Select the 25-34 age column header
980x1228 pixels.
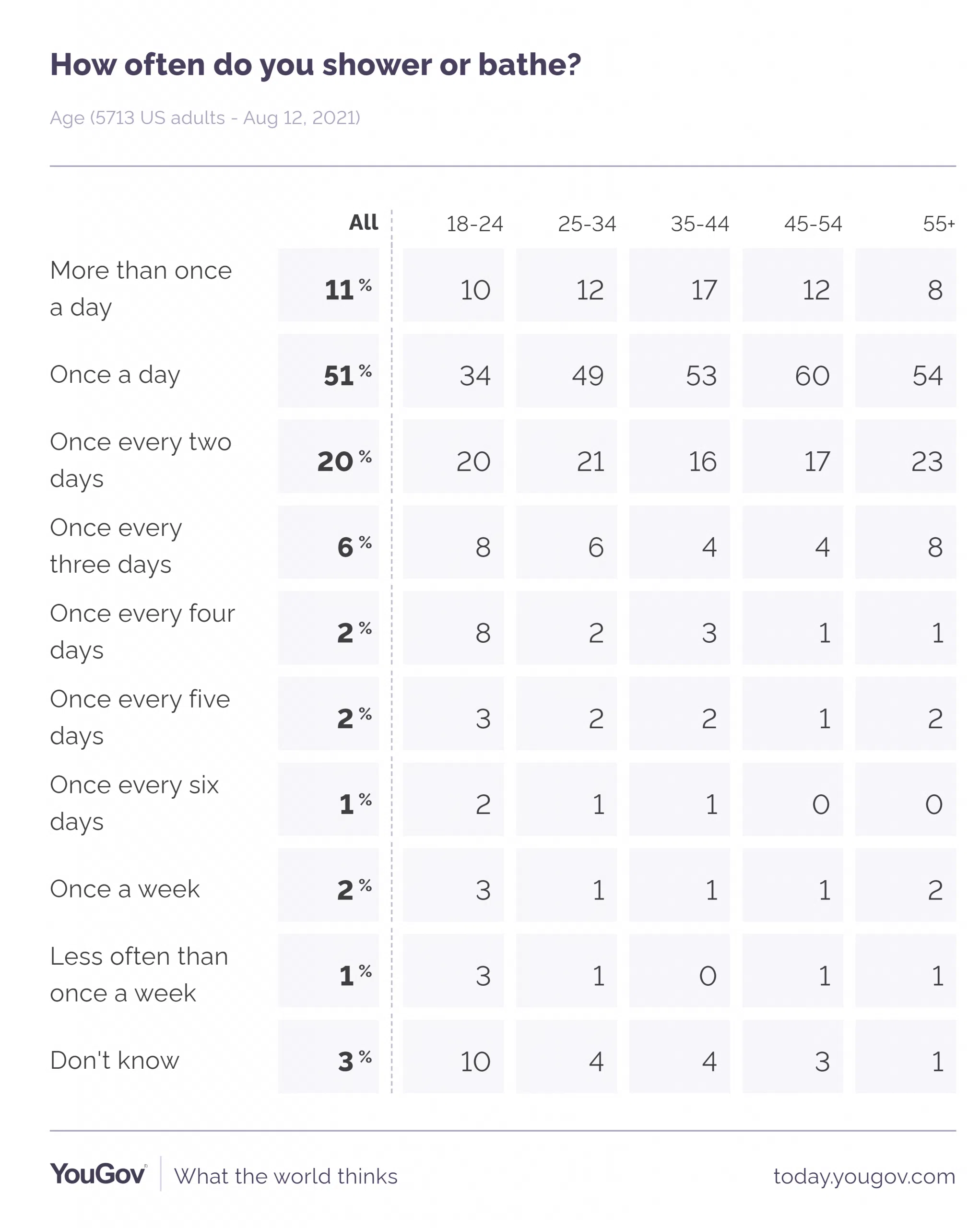[x=587, y=224]
